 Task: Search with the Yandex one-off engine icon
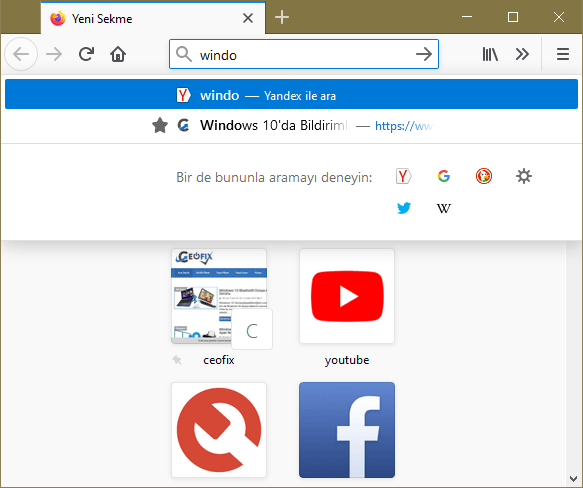click(x=403, y=176)
